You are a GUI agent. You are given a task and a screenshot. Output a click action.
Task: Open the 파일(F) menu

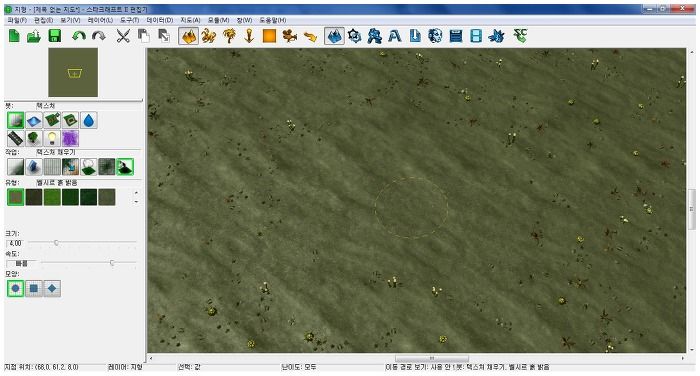click(x=17, y=20)
